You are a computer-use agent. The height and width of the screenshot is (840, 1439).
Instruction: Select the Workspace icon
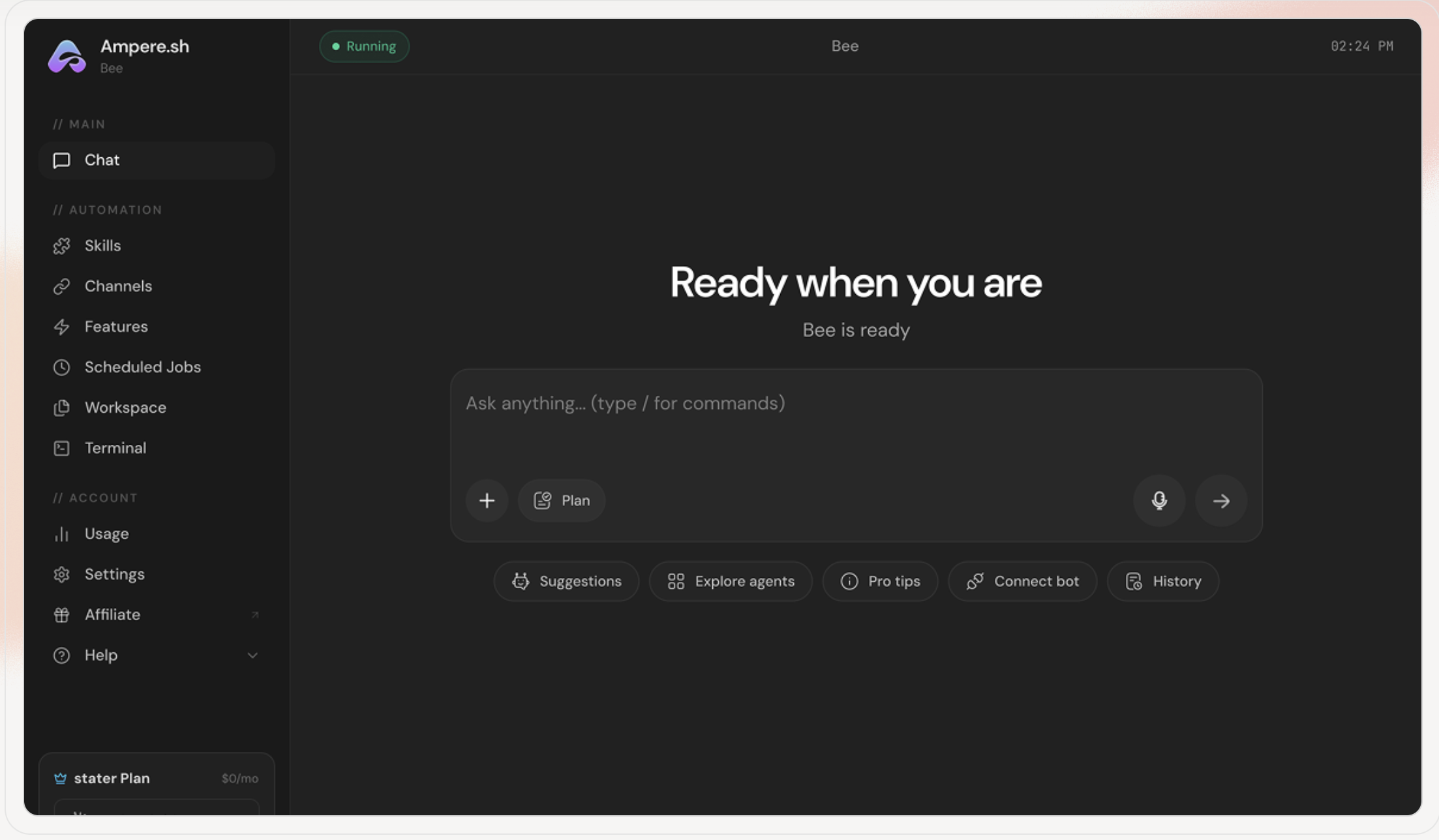[x=62, y=408]
